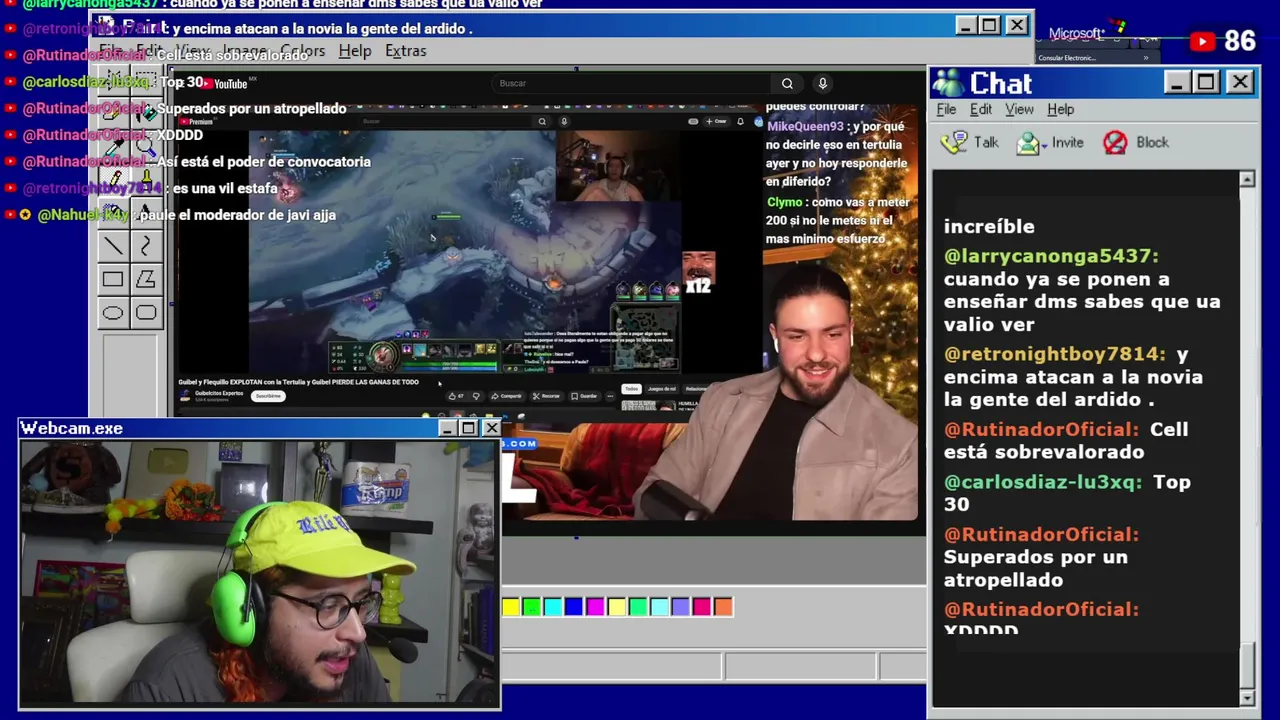
Task: Click the YouTube search magnifier icon
Action: click(x=787, y=83)
